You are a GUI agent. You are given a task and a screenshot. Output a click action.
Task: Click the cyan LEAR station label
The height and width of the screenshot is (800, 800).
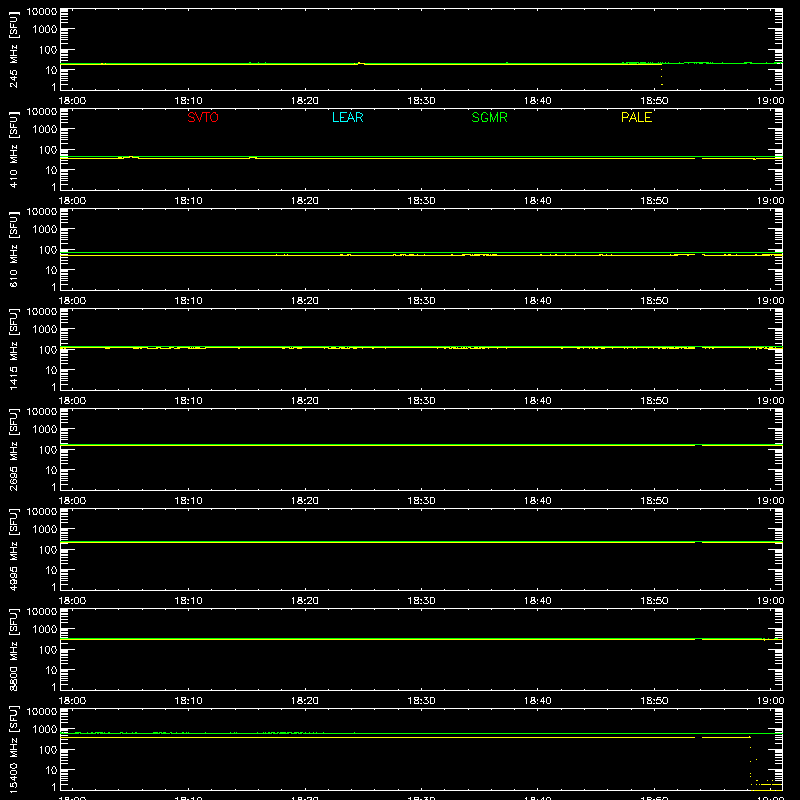347,117
